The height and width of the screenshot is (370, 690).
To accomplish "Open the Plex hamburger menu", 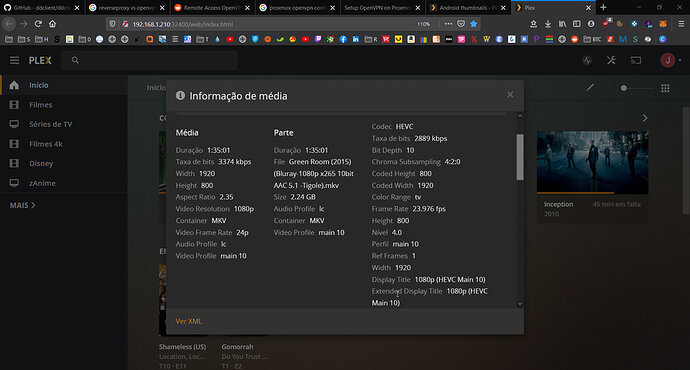I will point(15,60).
